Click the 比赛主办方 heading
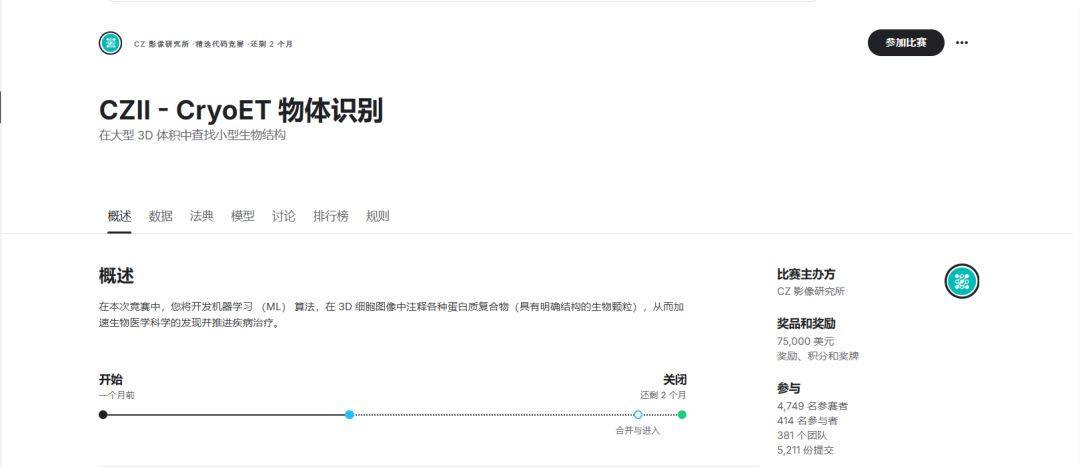Screen dimensions: 1080x467 806,274
